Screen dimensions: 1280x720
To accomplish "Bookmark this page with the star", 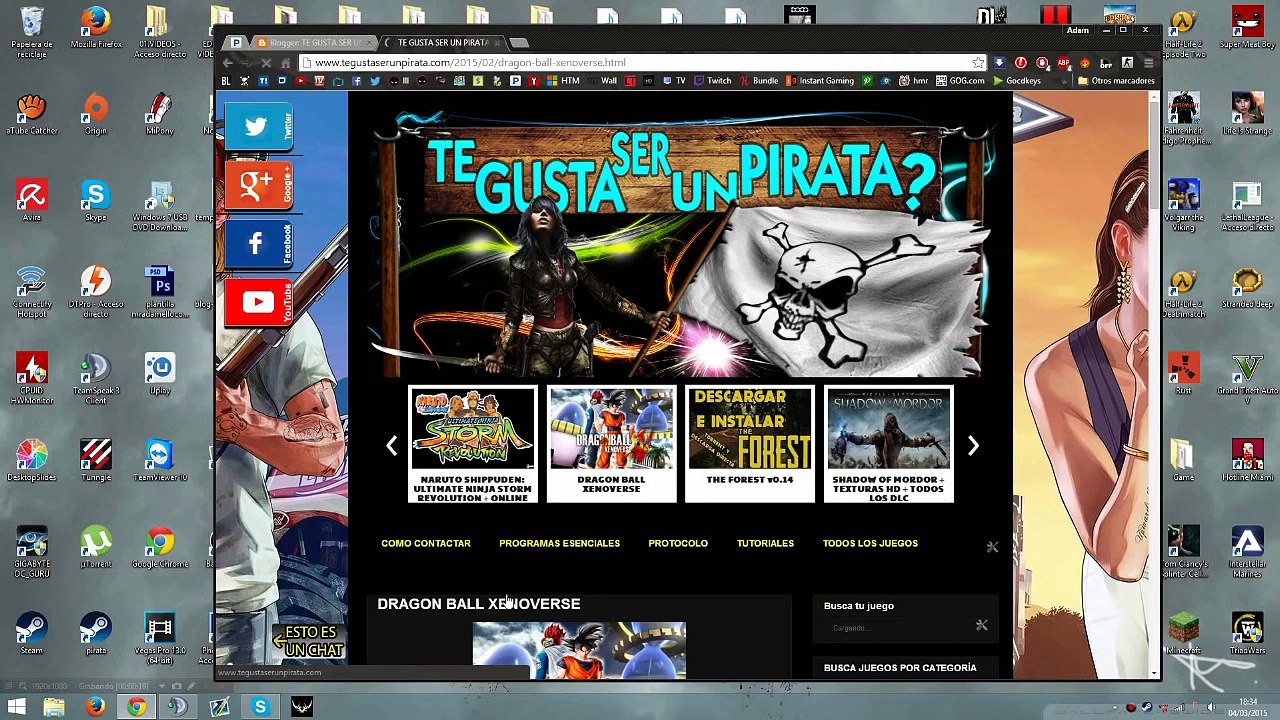I will tap(977, 62).
